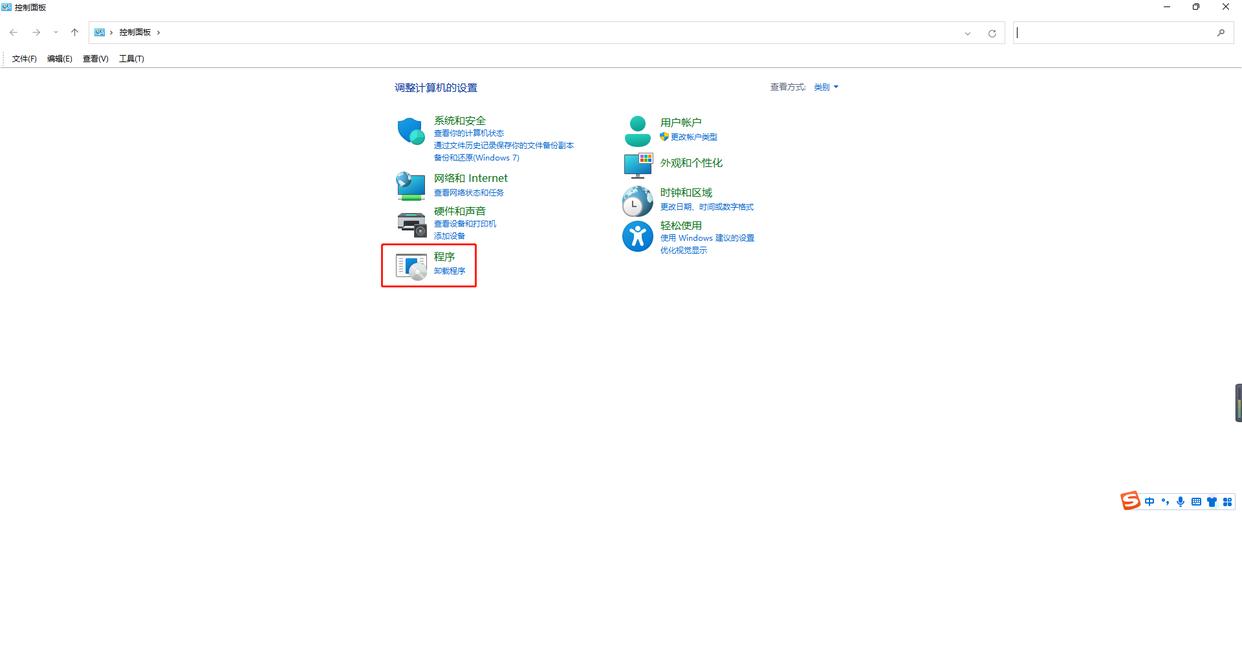Click the 卸载程序 link
This screenshot has width=1242, height=668.
pos(447,270)
